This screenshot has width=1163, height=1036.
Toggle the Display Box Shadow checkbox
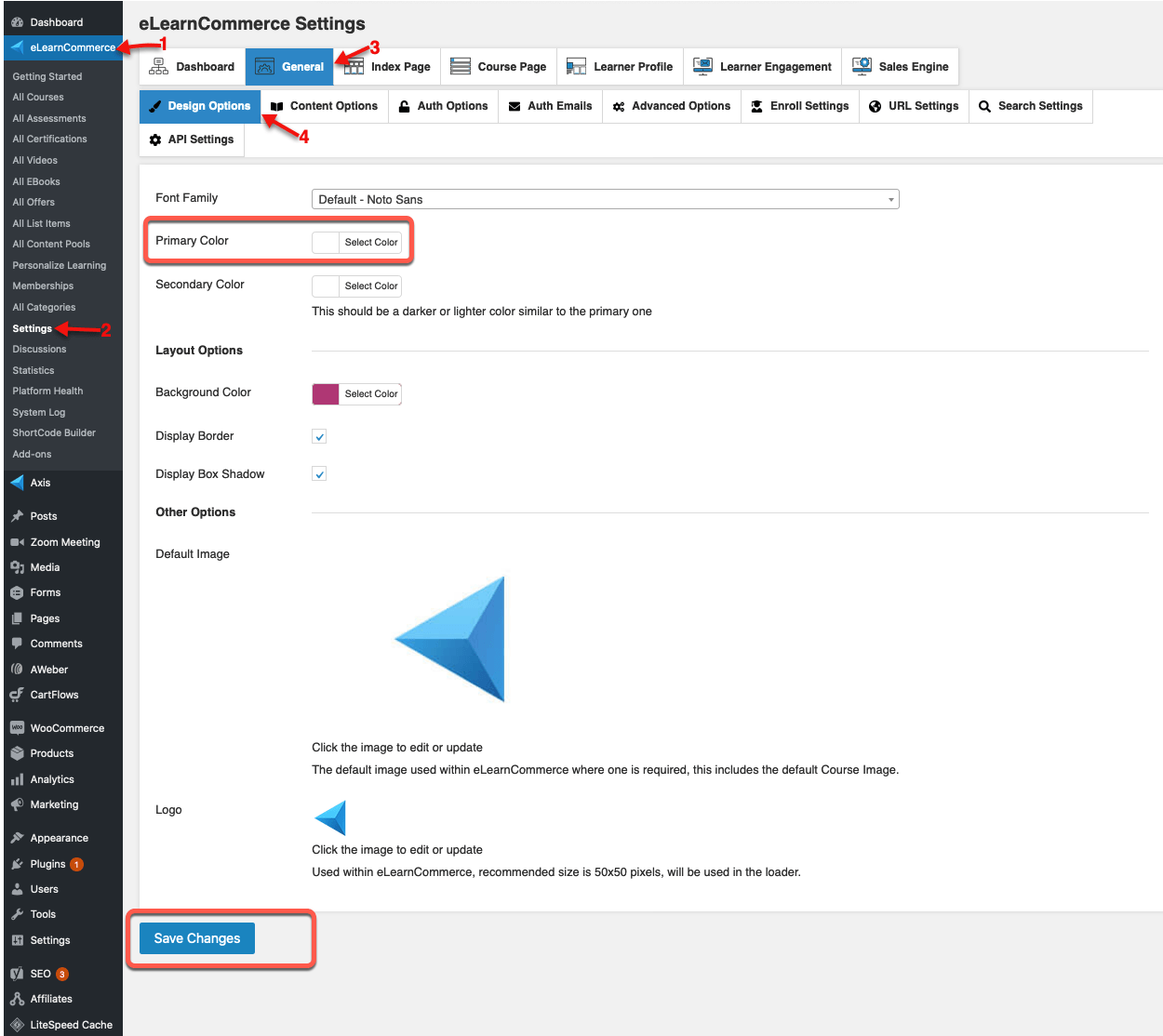319,474
